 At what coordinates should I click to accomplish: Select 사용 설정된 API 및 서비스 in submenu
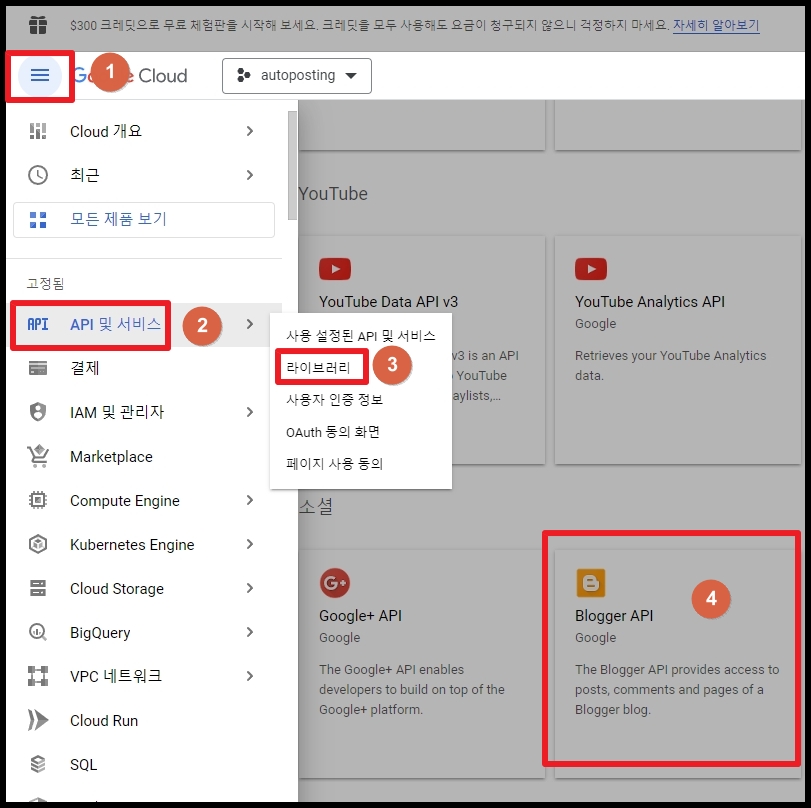(361, 336)
